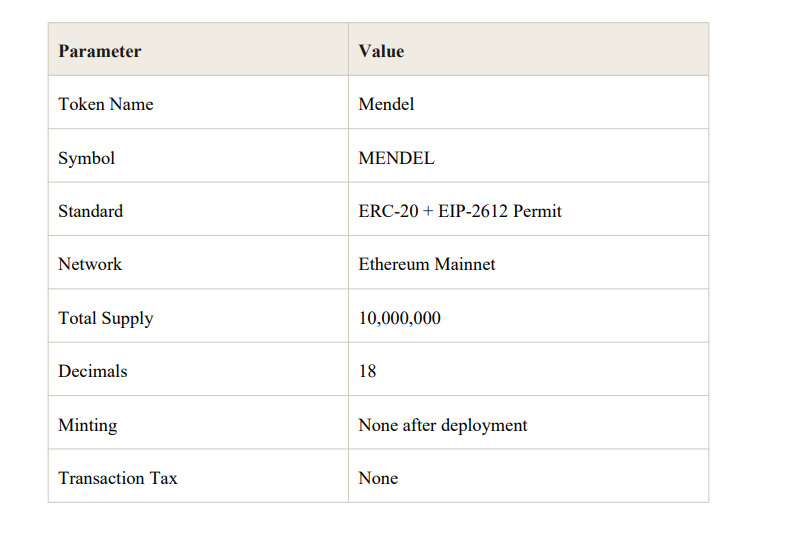
Task: Select the "18" decimals value
Action: pyautogui.click(x=367, y=371)
